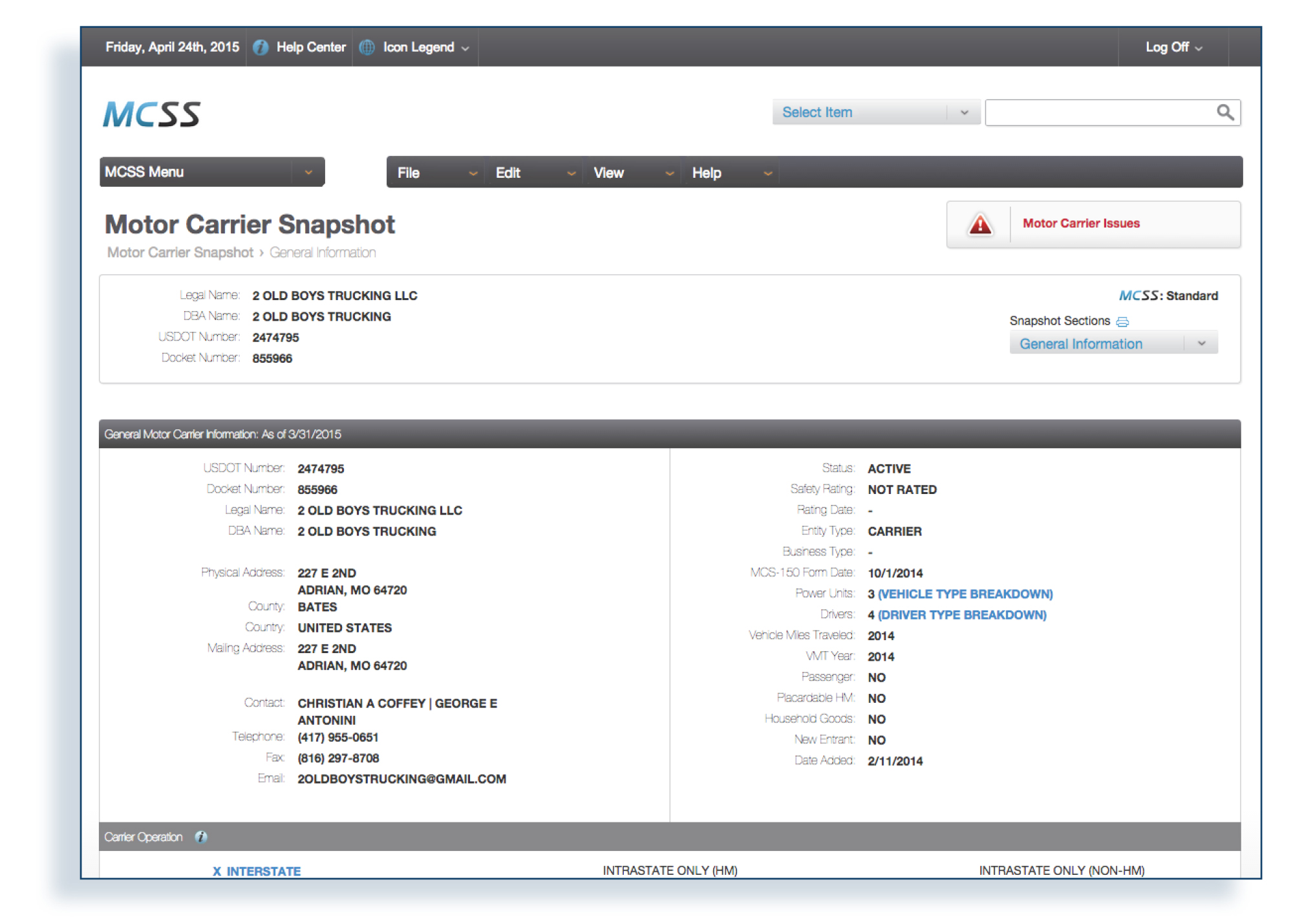Open the Select Item dropdown

(x=876, y=113)
